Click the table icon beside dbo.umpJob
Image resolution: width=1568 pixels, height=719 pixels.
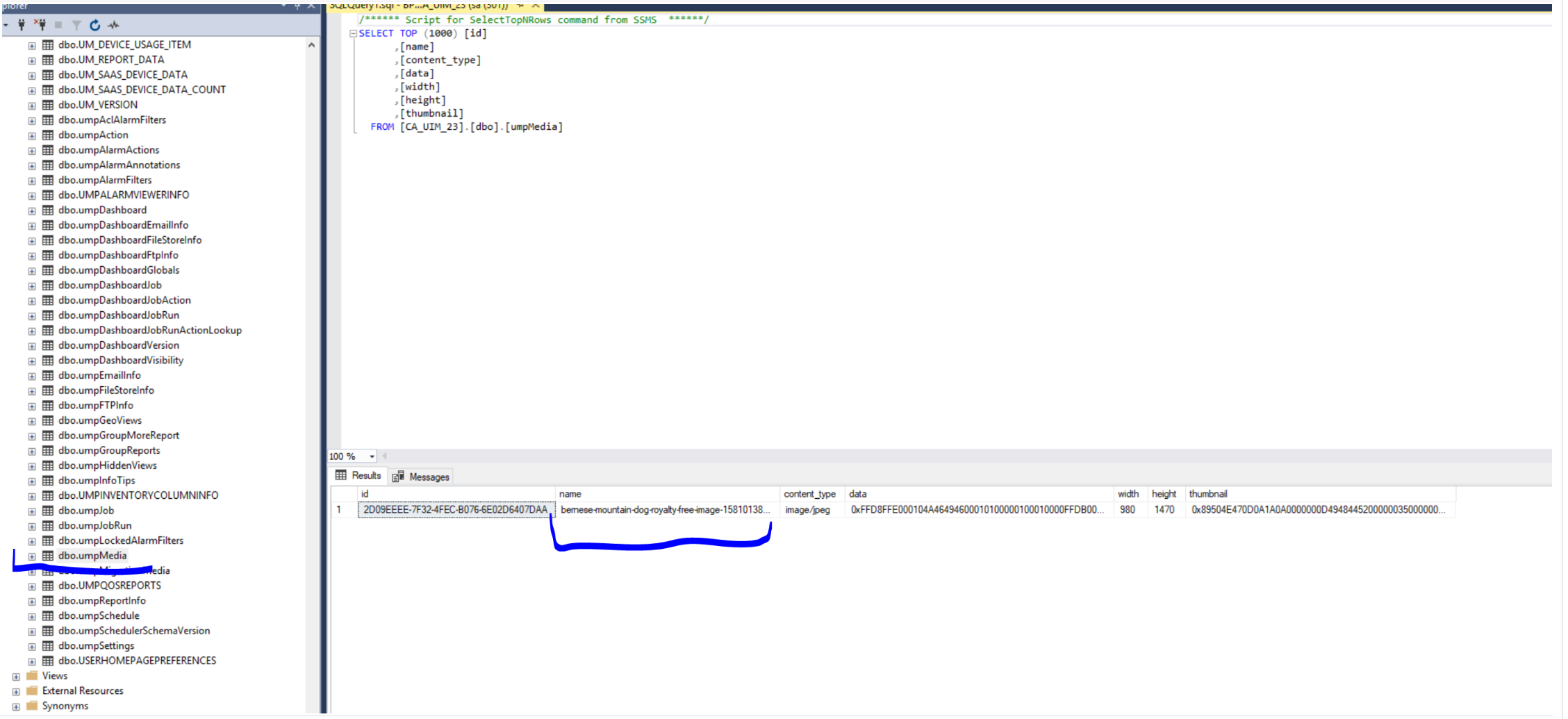tap(48, 511)
